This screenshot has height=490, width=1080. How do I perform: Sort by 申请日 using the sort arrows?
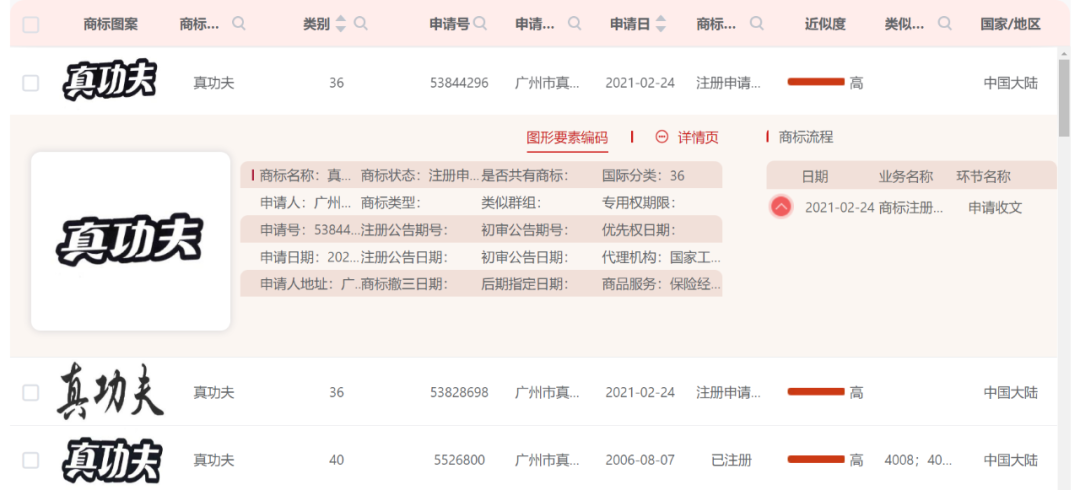click(661, 24)
